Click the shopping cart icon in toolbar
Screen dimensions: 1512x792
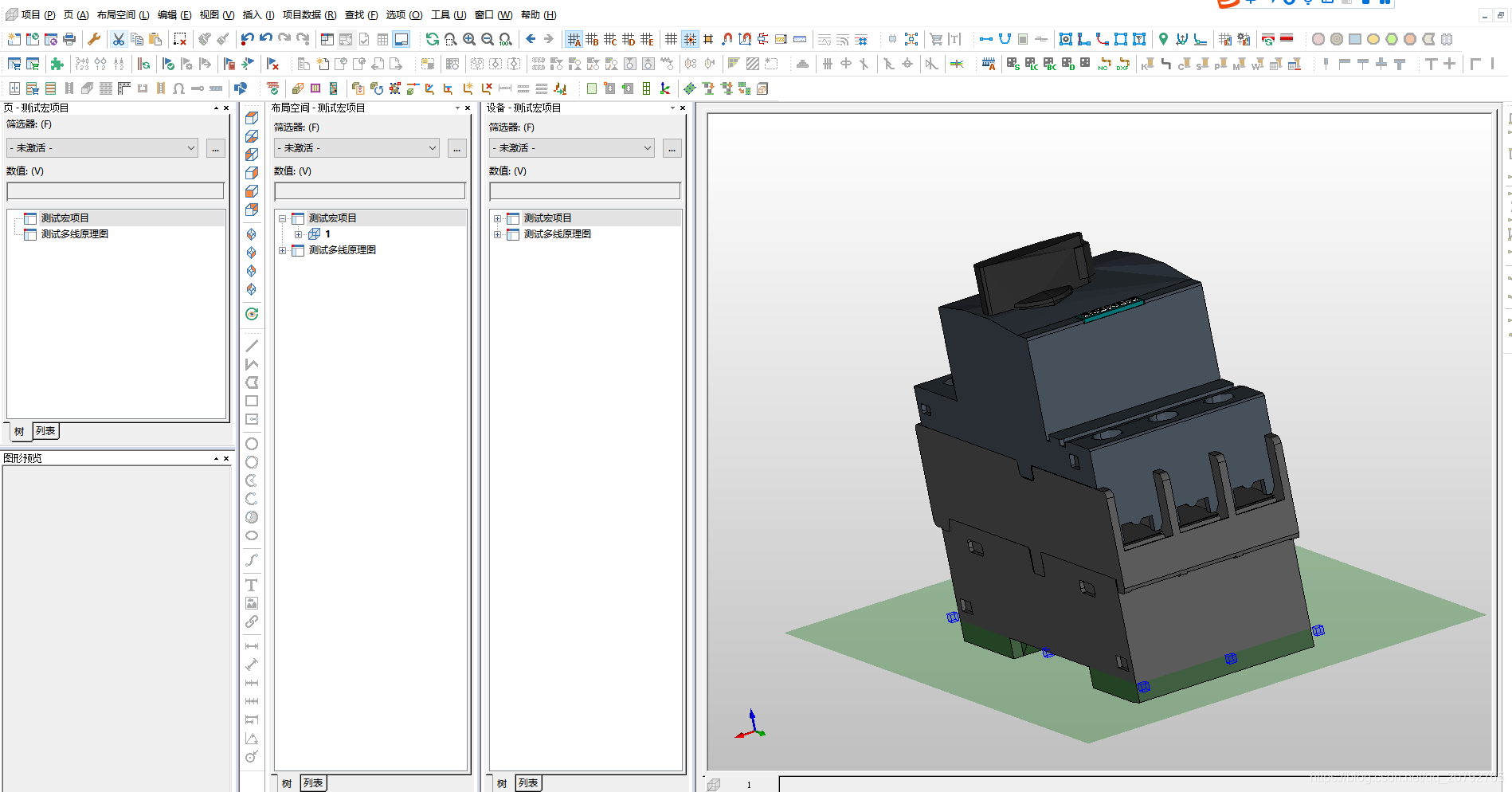point(936,39)
